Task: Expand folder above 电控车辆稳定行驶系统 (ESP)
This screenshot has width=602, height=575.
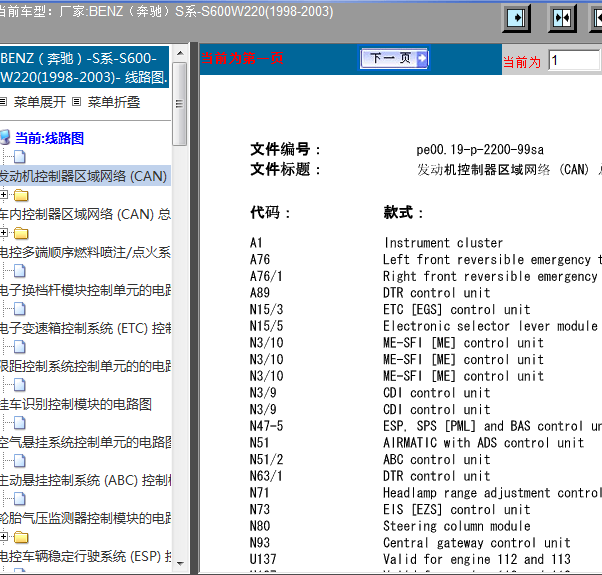Action: coord(4,537)
